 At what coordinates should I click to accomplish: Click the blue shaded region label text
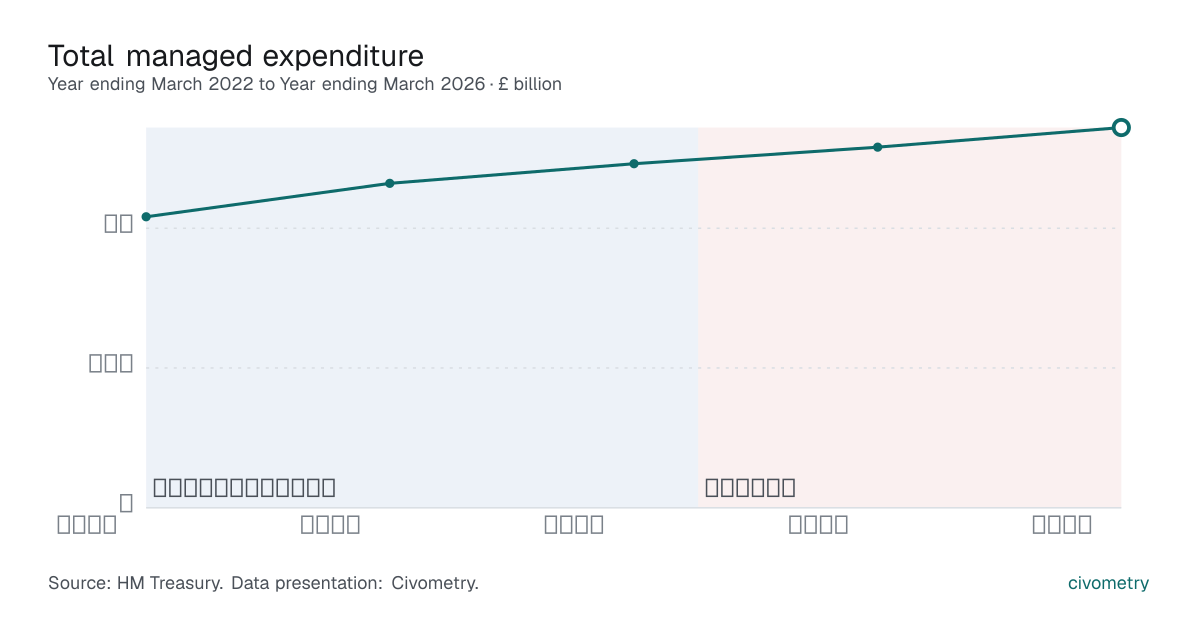click(x=244, y=488)
